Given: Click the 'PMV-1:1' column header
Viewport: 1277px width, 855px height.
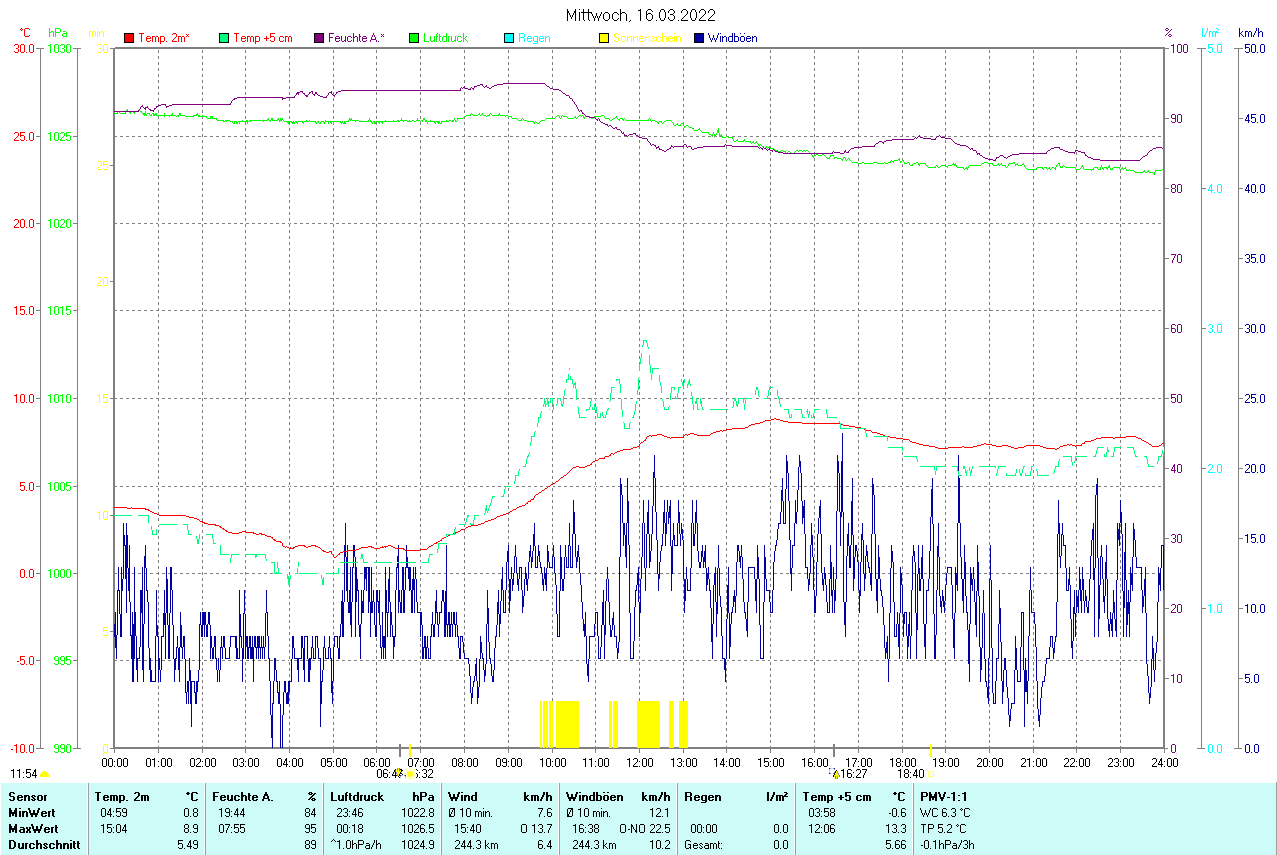Looking at the screenshot, I should (943, 797).
